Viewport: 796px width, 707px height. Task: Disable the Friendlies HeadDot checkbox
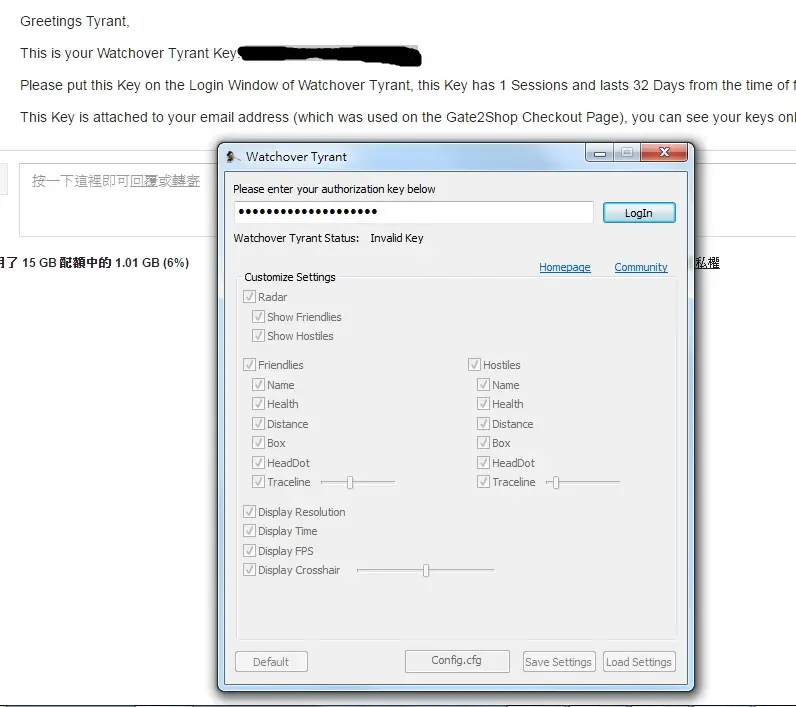pos(259,463)
